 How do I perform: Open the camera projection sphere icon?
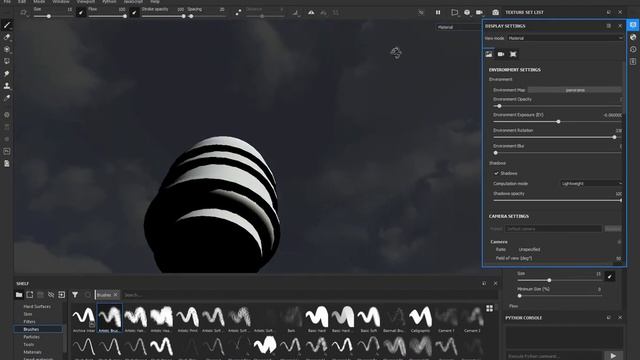(x=467, y=13)
